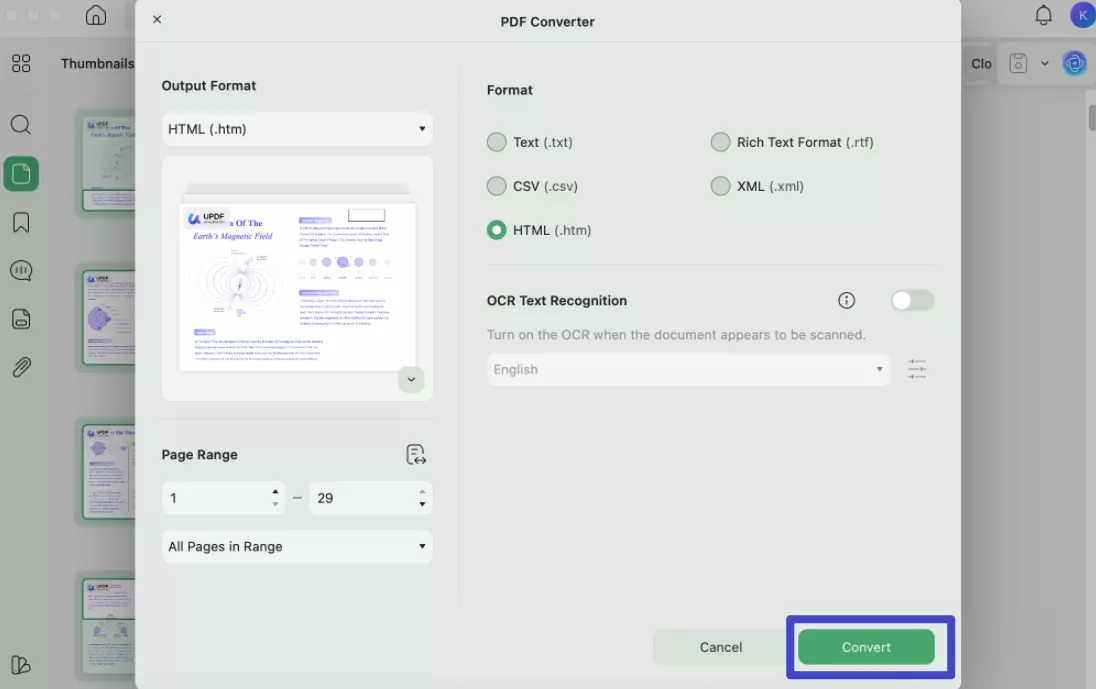
Task: Enable the OCR Text Recognition switch
Action: (912, 301)
